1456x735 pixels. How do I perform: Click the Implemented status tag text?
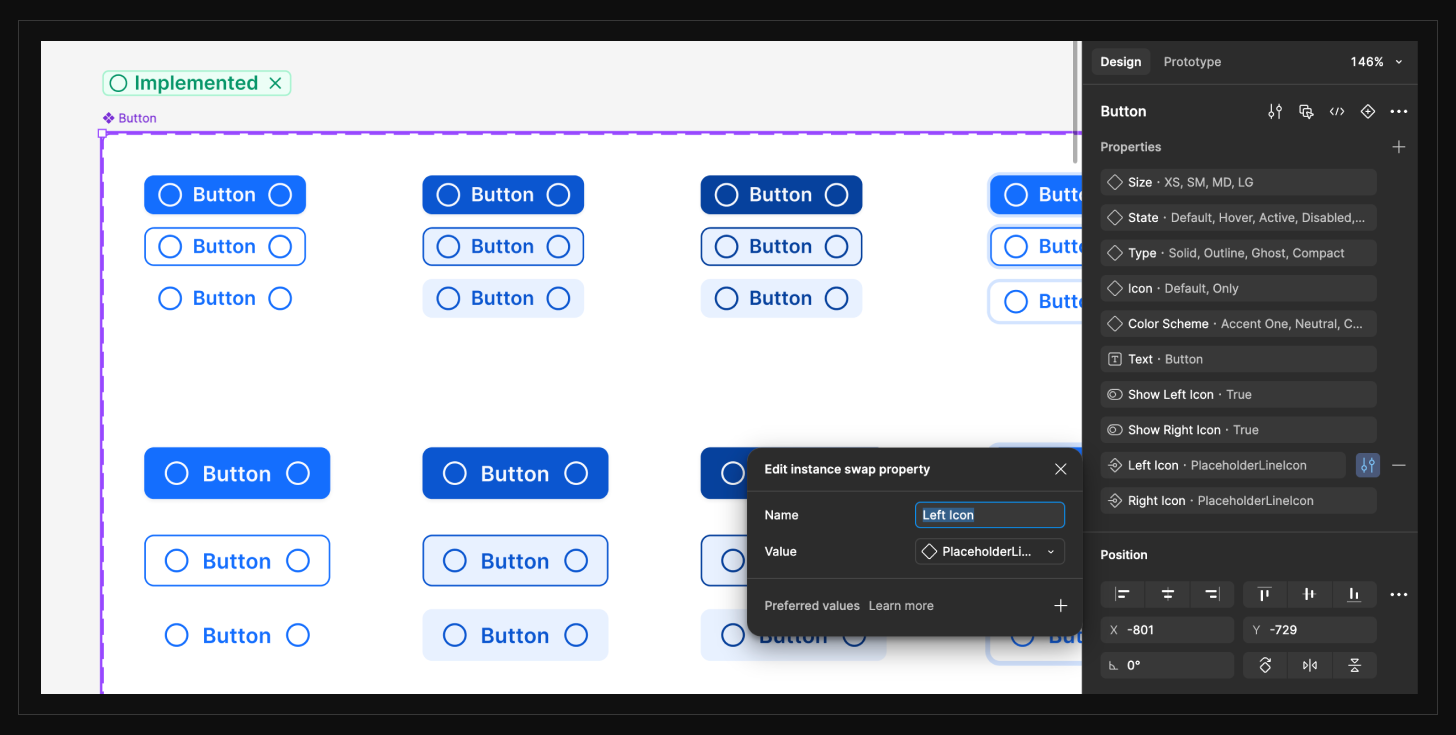coord(196,83)
